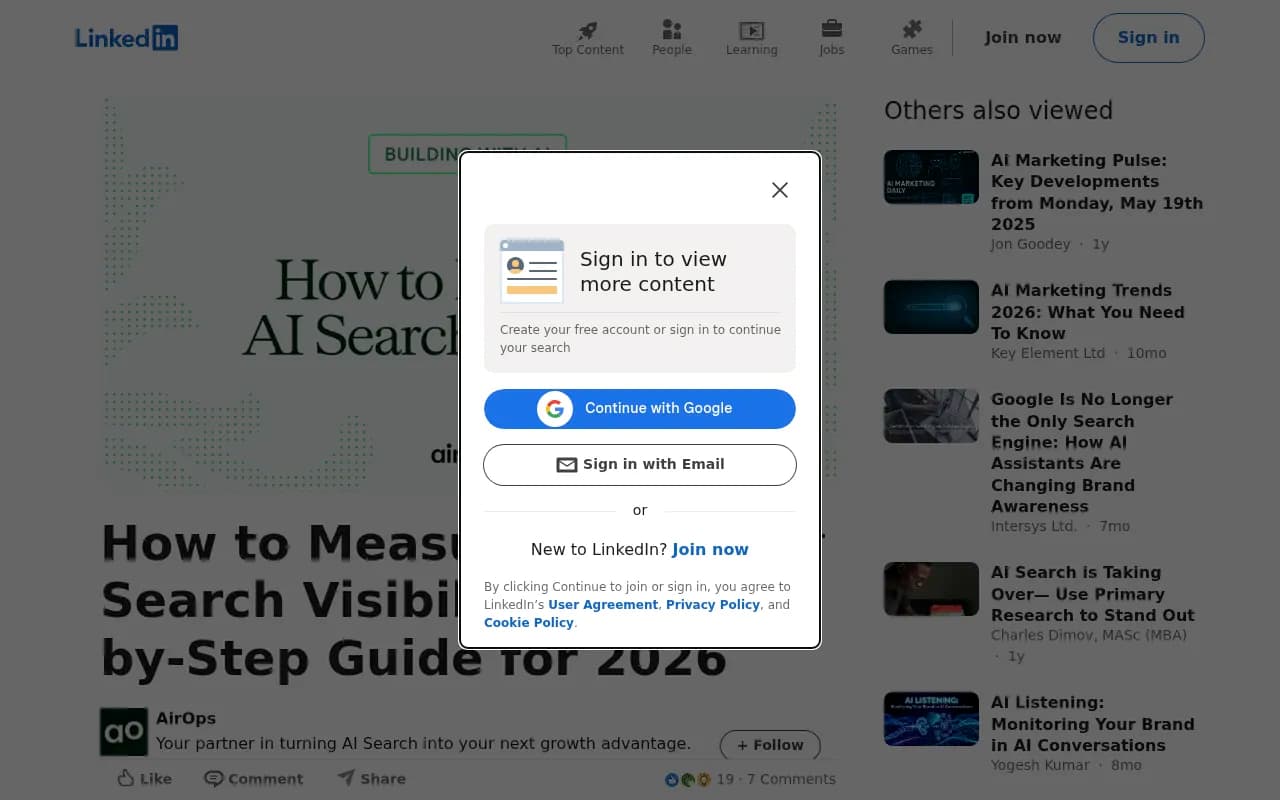Viewport: 1280px width, 800px height.
Task: Click the Google logo in Continue button
Action: point(555,409)
